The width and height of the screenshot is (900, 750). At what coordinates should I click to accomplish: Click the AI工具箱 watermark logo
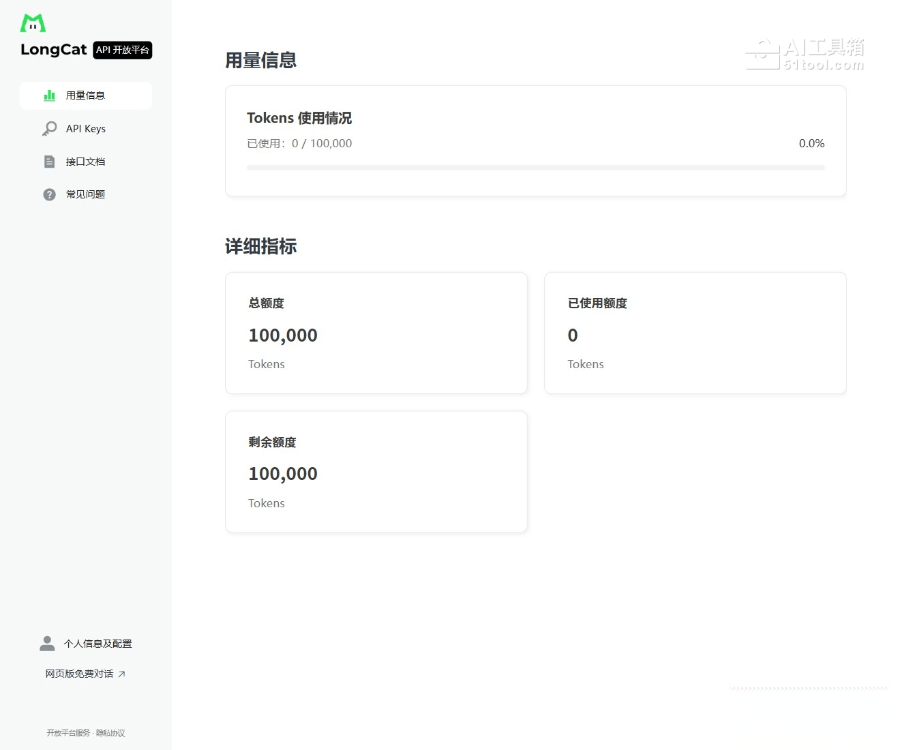pyautogui.click(x=805, y=54)
